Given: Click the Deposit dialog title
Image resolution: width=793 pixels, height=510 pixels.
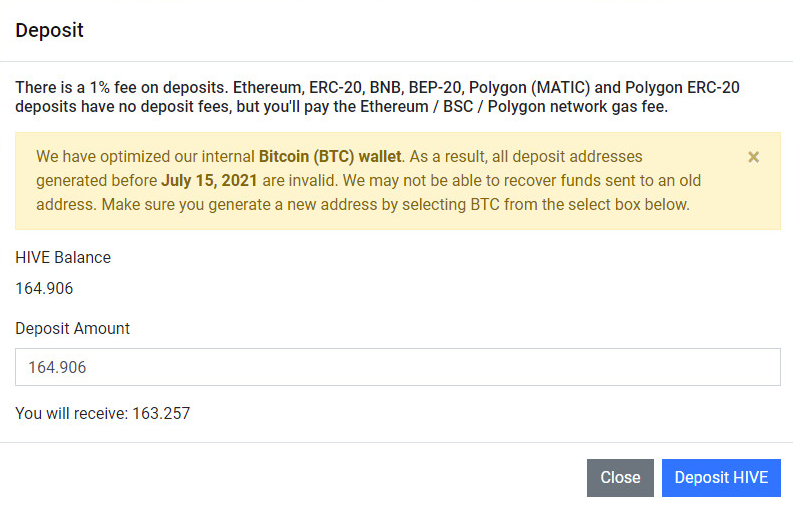Looking at the screenshot, I should click(x=49, y=30).
